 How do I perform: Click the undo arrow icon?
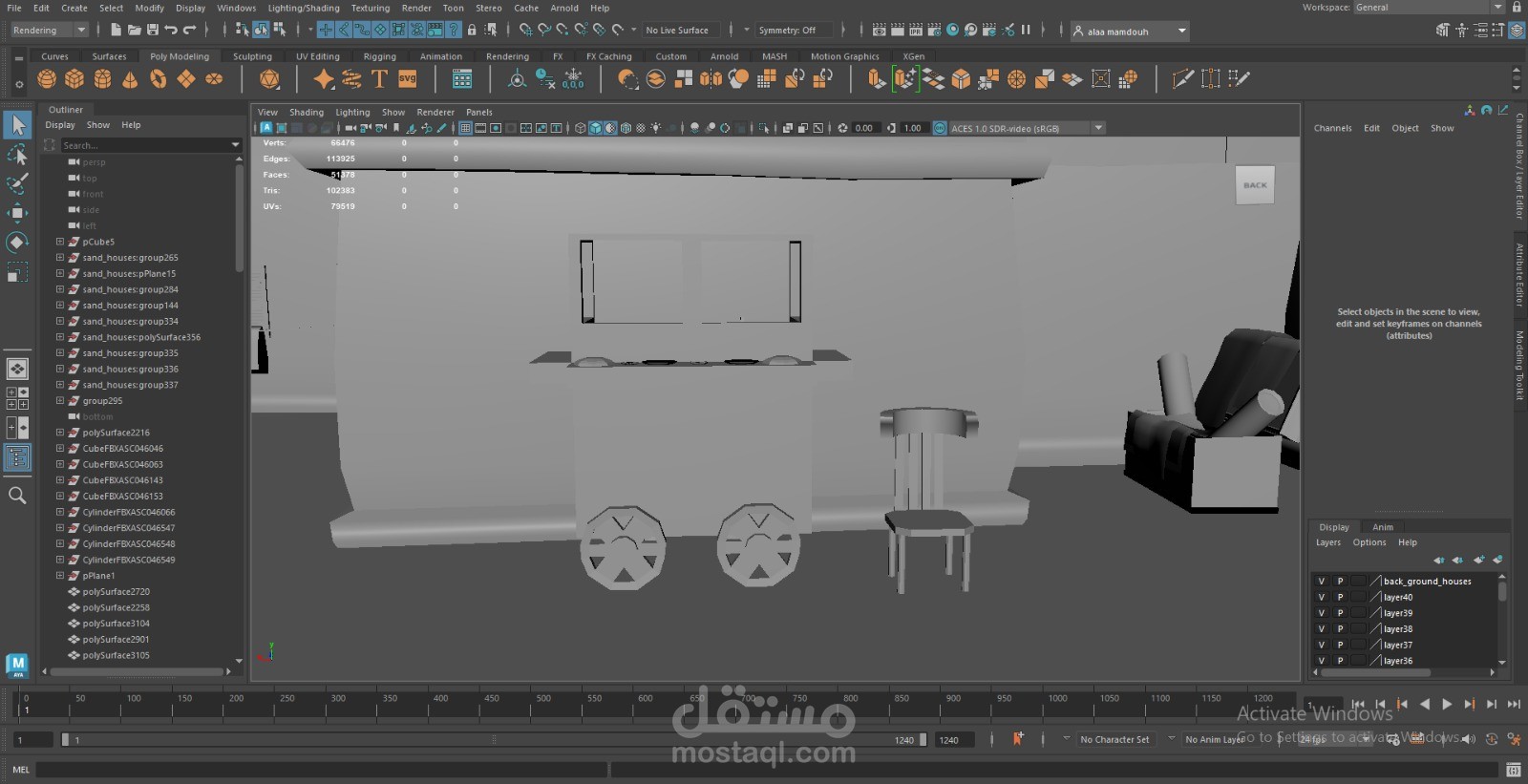(170, 31)
